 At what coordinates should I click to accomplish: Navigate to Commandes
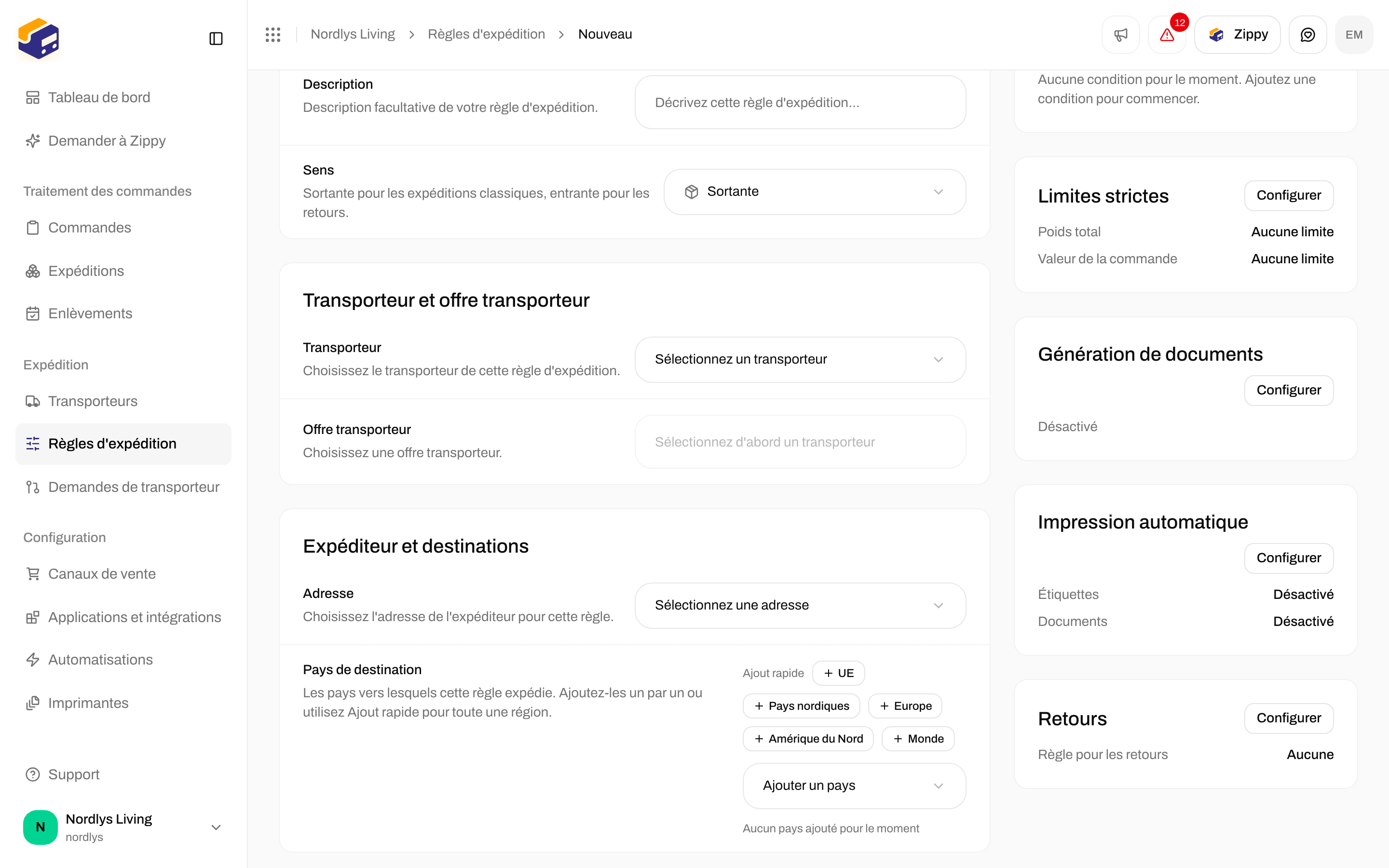tap(123, 227)
